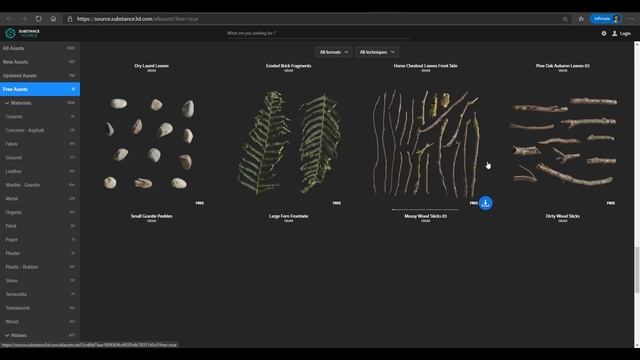Open the Organic material category
640x360 pixels.
40,212
